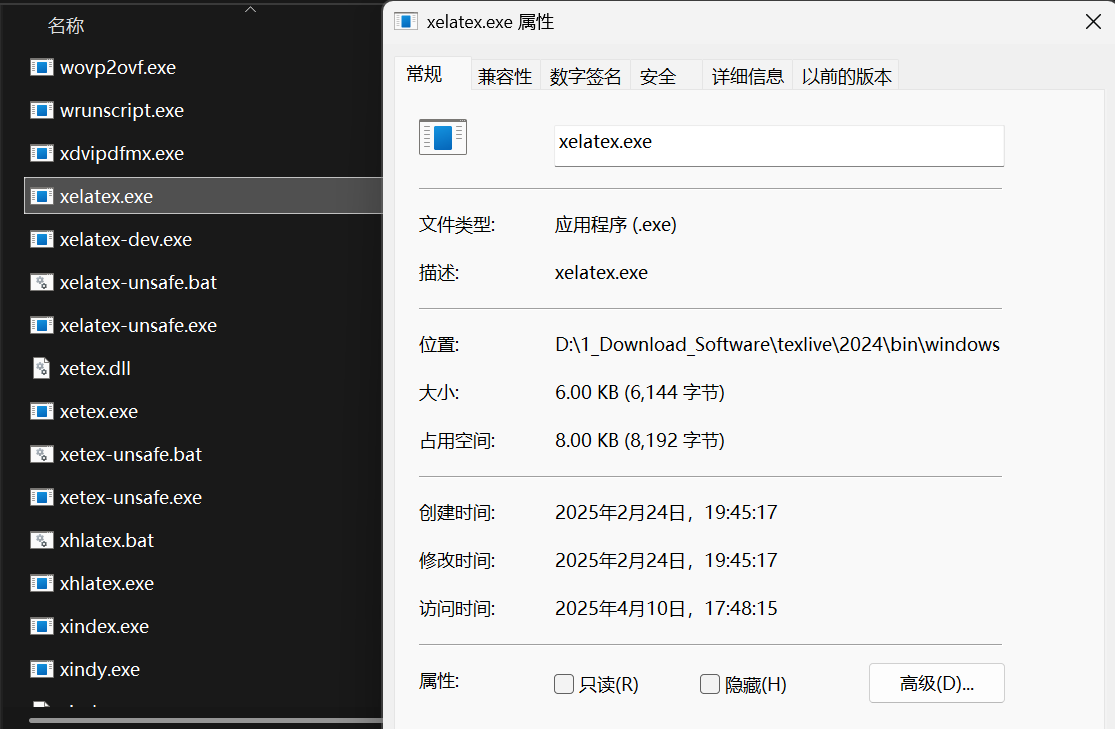Click the xelatex-unsafe.bat batch file icon
Image resolution: width=1115 pixels, height=729 pixels.
pos(41,283)
